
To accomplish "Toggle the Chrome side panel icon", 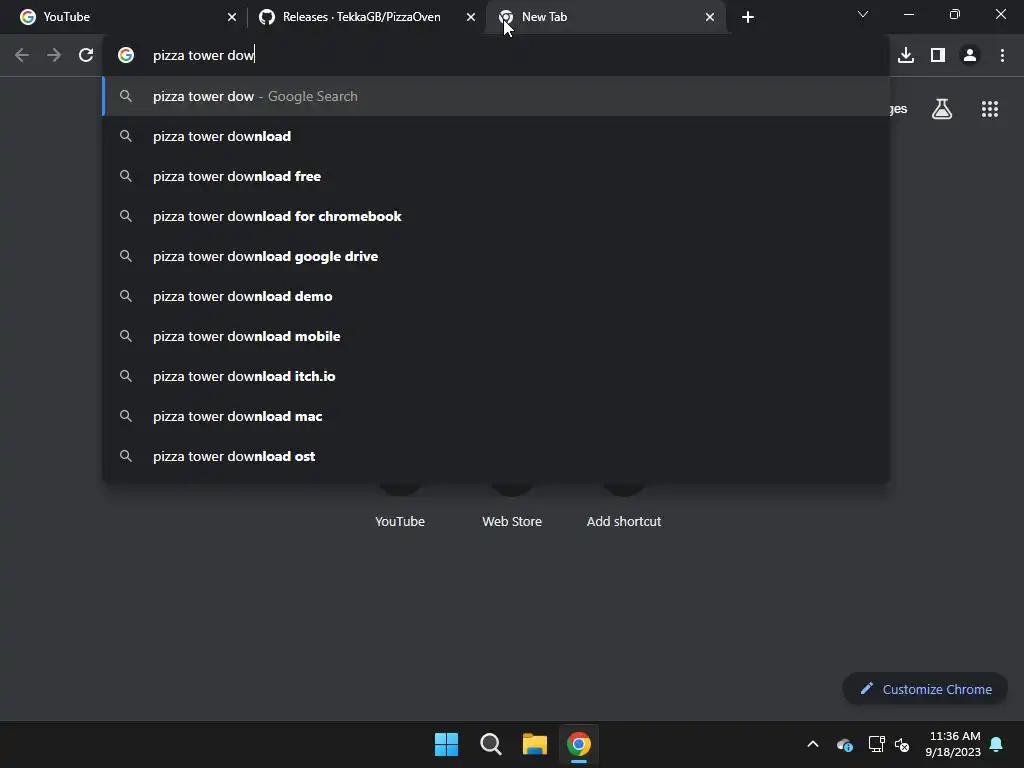I will coord(938,55).
